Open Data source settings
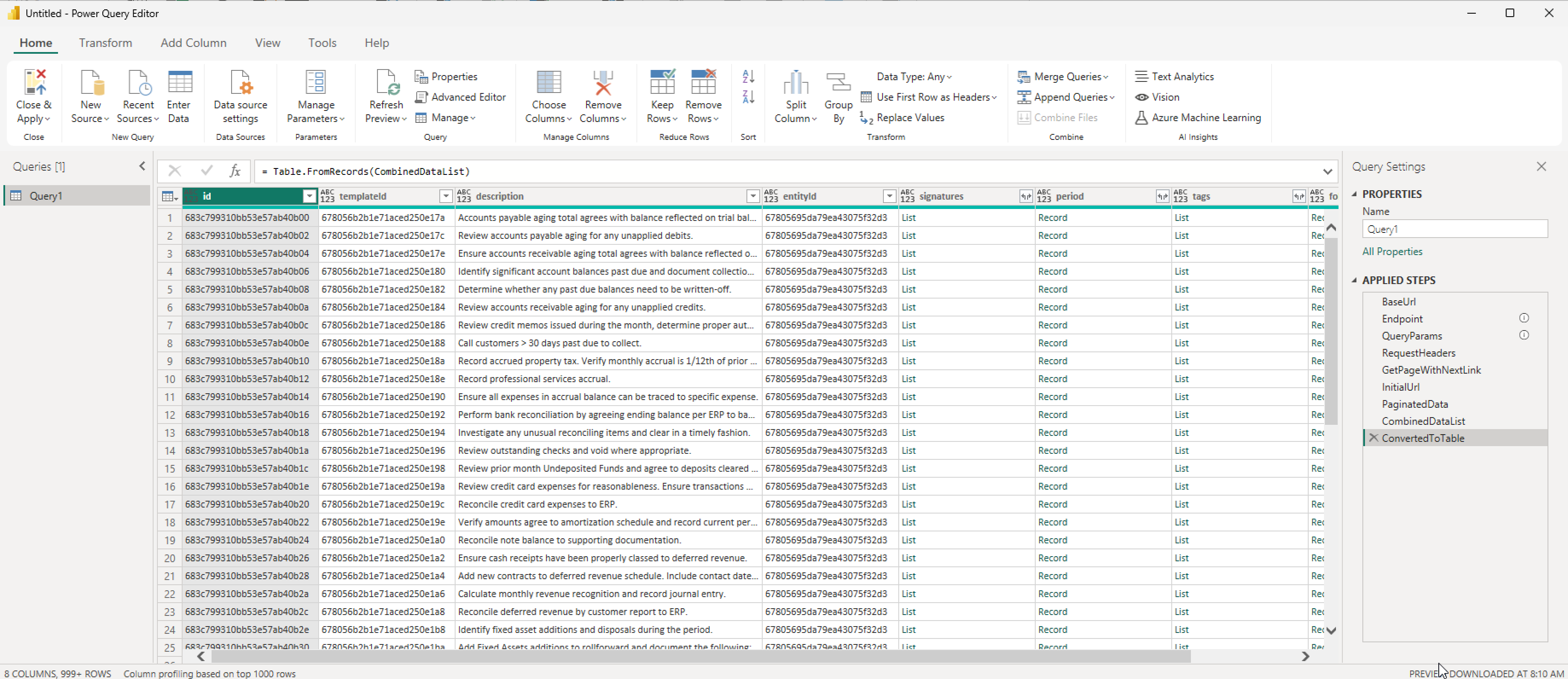Viewport: 1568px width, 679px height. pos(241,96)
